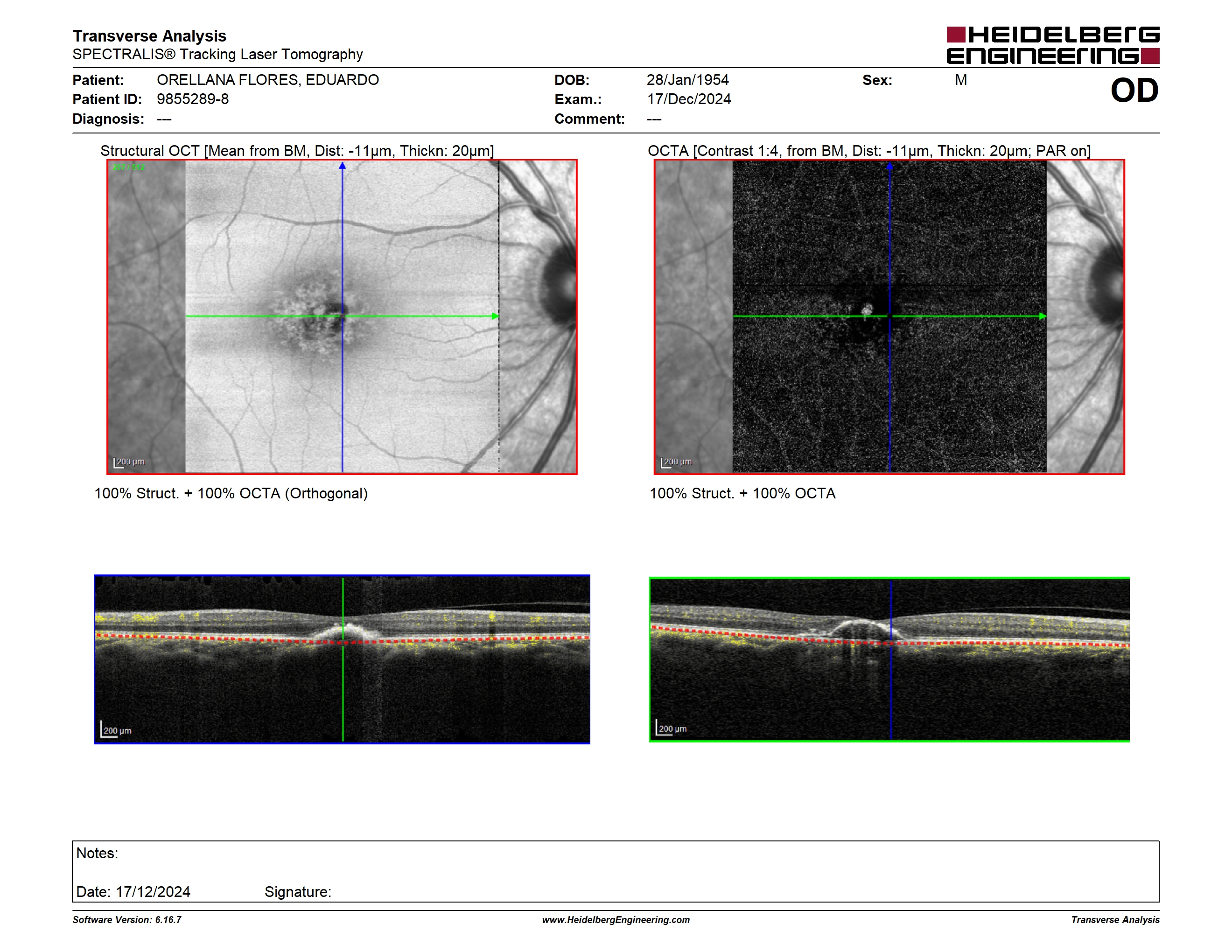Click the green vertical marker in blue-framed B-scan

point(343,659)
